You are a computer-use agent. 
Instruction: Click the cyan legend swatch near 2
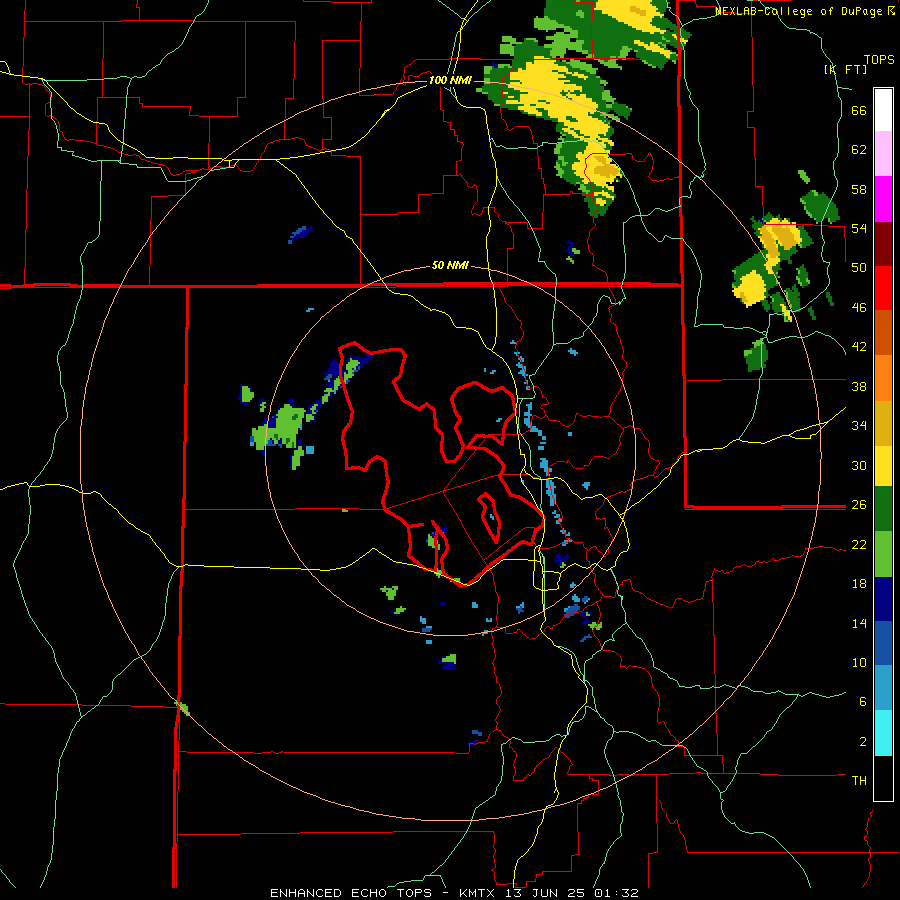pos(883,733)
